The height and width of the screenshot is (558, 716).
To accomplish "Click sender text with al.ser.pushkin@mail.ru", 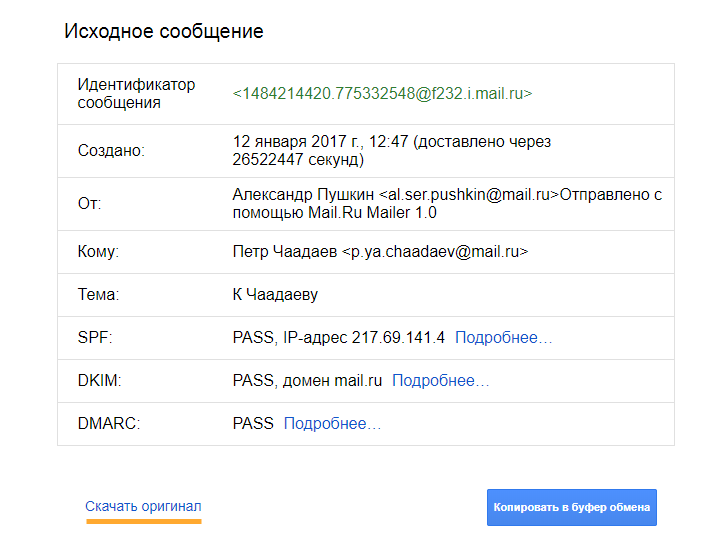I will pyautogui.click(x=446, y=195).
